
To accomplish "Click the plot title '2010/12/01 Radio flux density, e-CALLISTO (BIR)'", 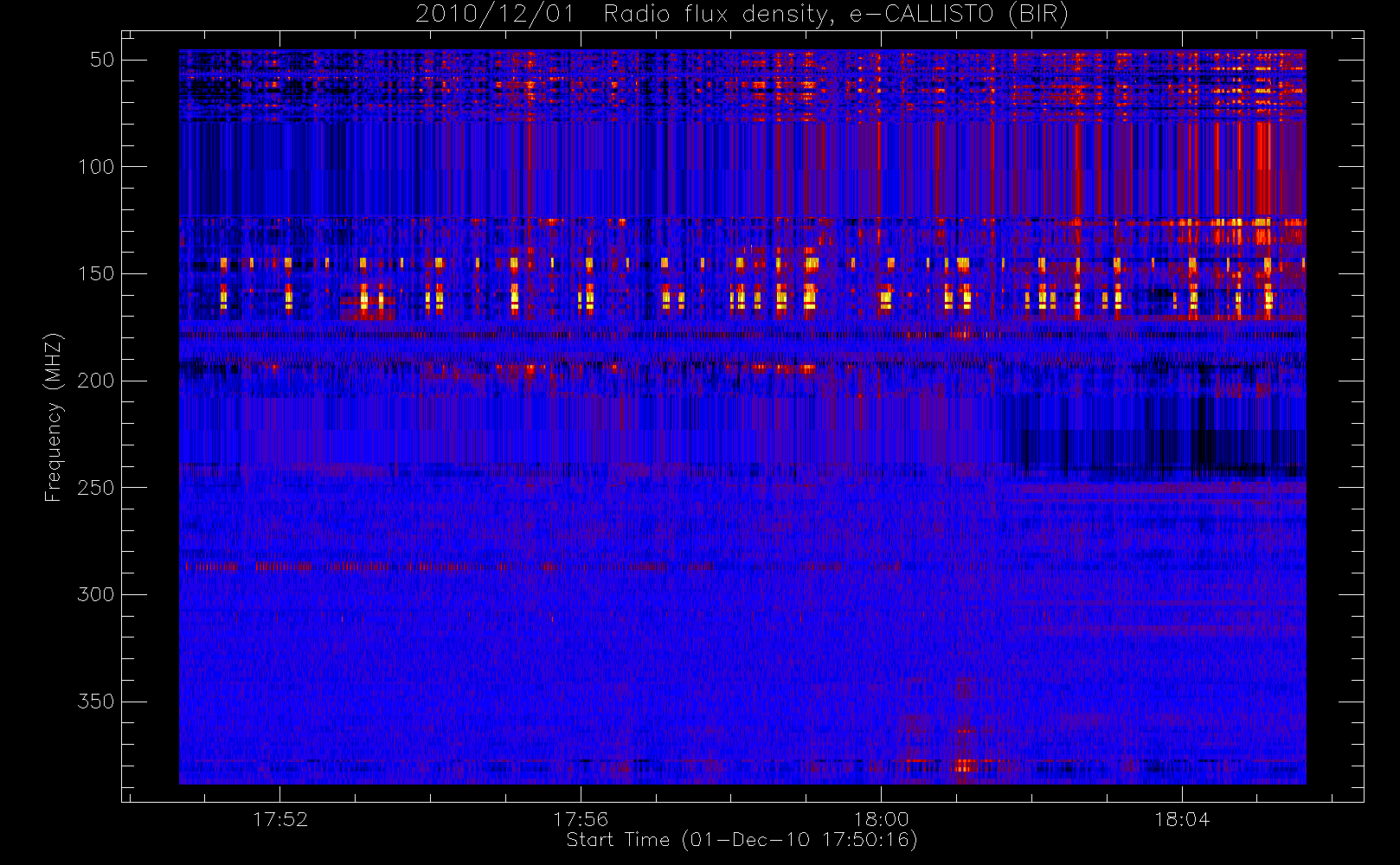I will [x=742, y=15].
